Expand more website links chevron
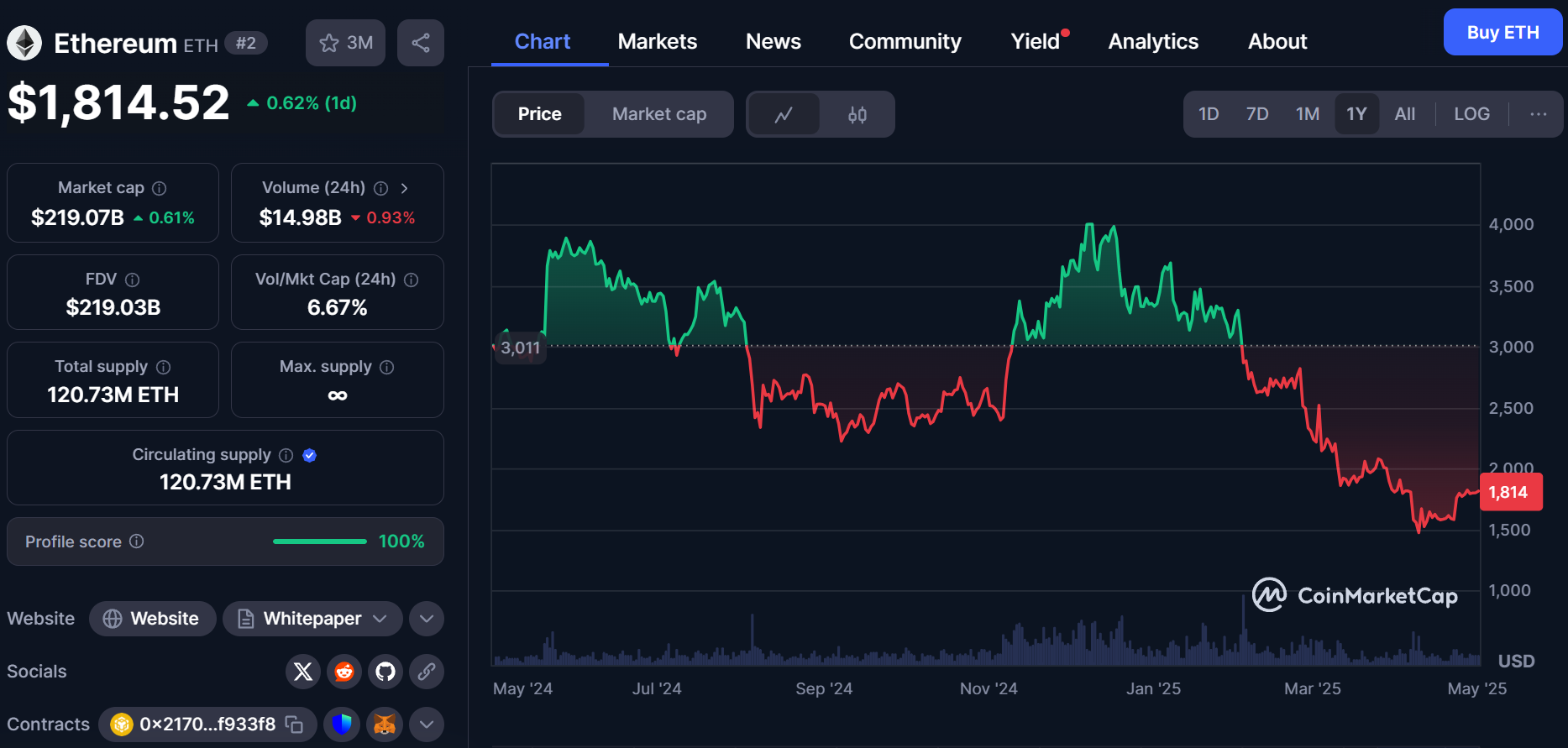 [427, 619]
